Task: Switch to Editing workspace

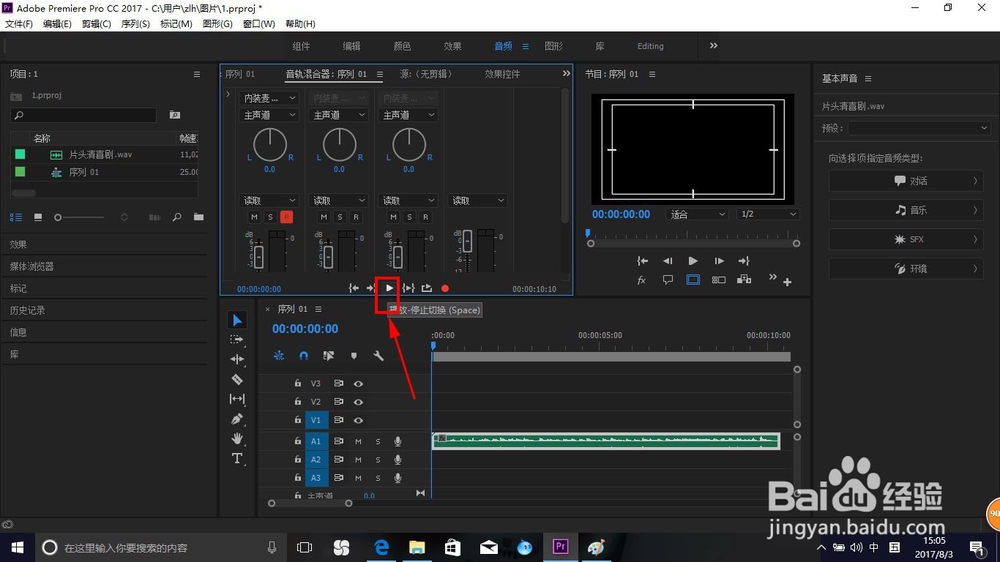Action: 651,46
